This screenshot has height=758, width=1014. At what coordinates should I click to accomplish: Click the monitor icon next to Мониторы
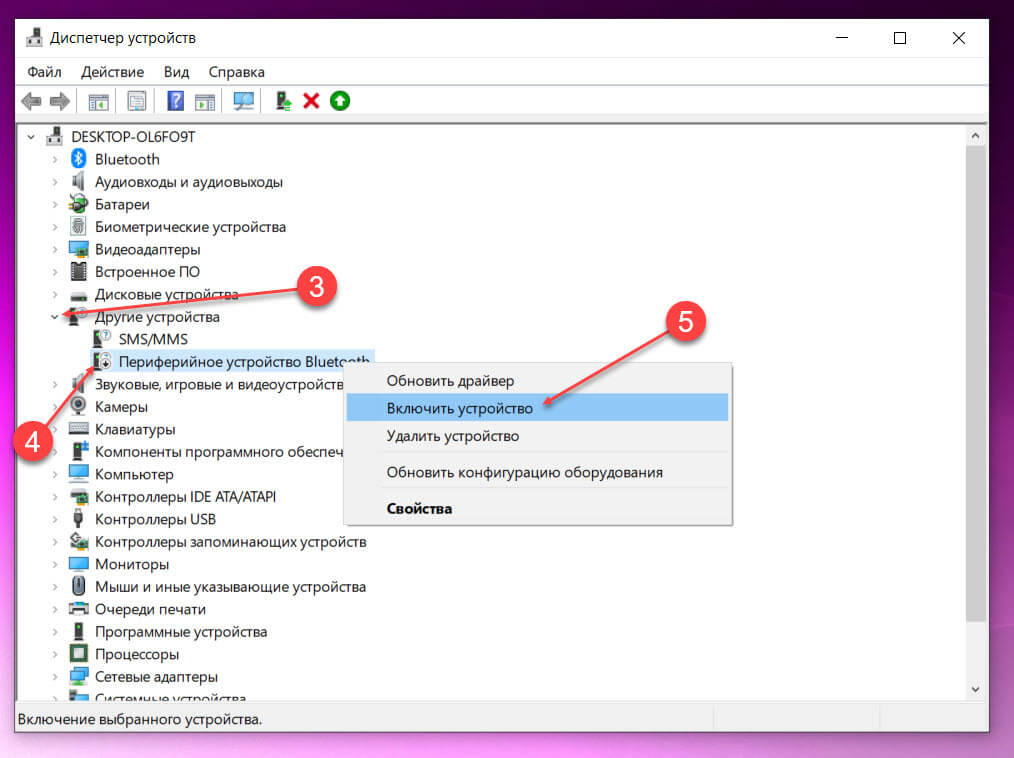tap(78, 564)
